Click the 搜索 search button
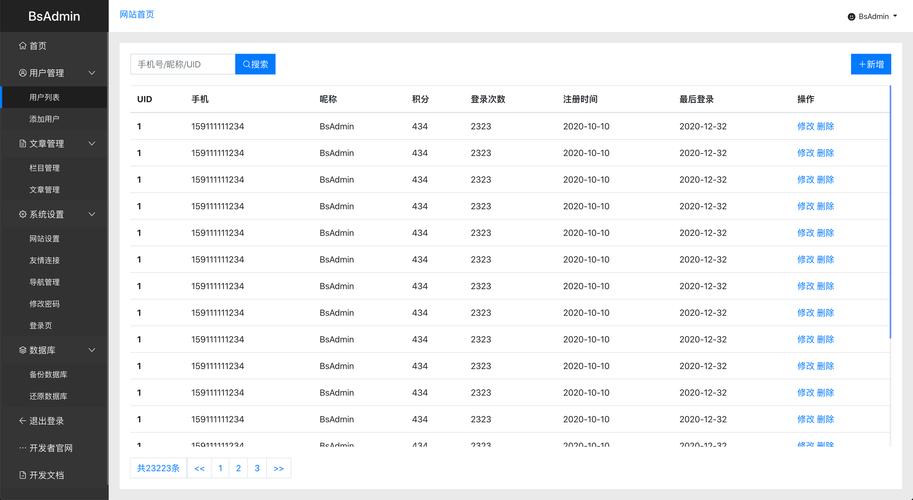913x500 pixels. (x=255, y=64)
